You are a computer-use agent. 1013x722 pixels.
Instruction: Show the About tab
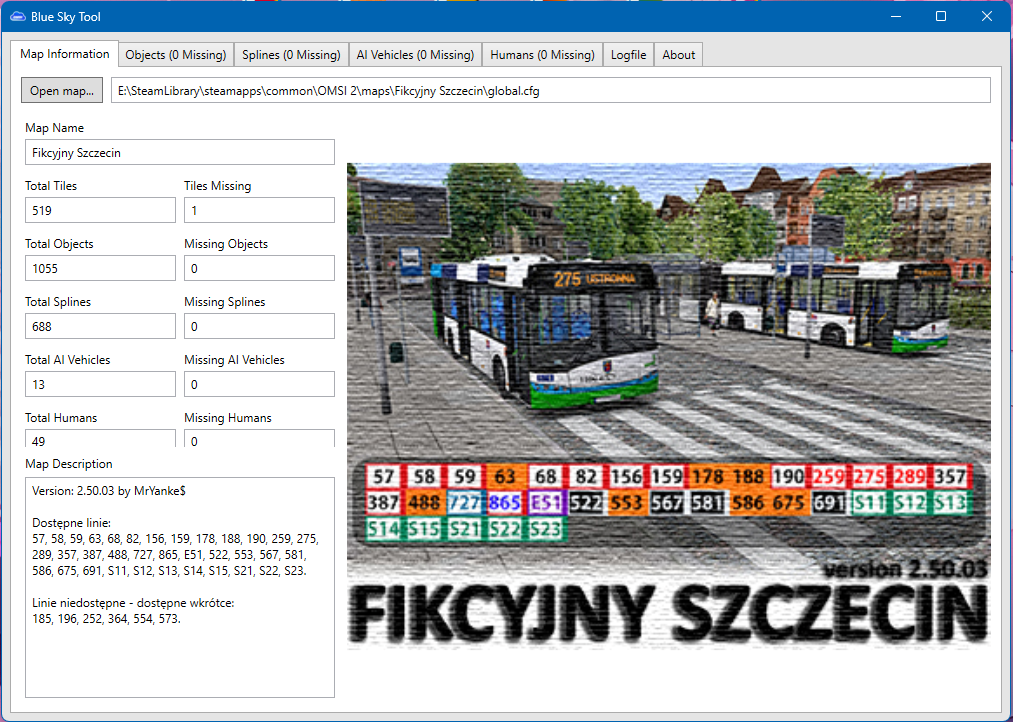[x=678, y=55]
